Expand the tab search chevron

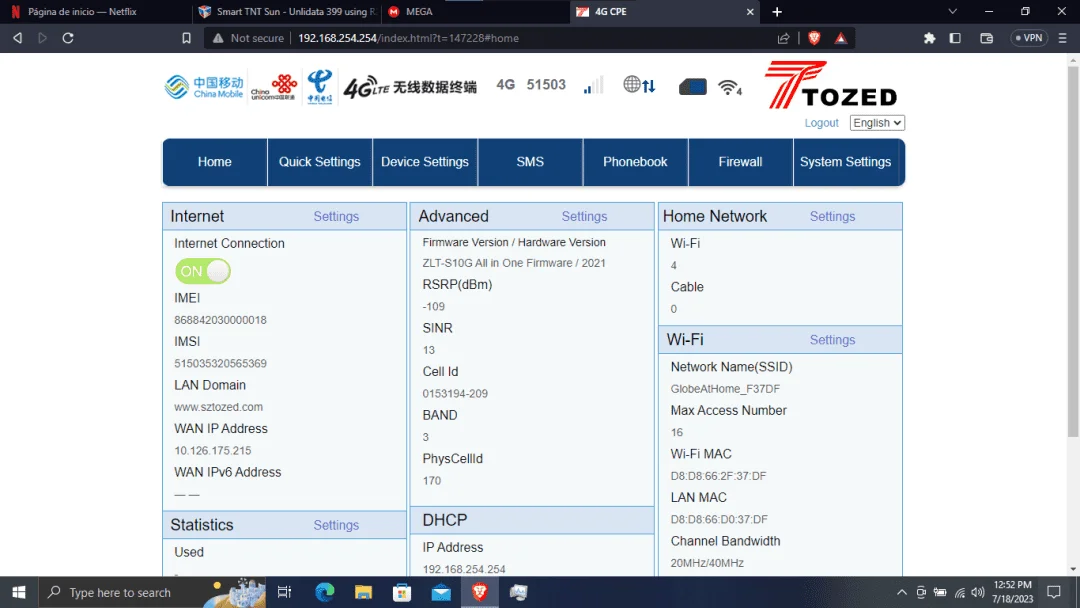pyautogui.click(x=953, y=11)
